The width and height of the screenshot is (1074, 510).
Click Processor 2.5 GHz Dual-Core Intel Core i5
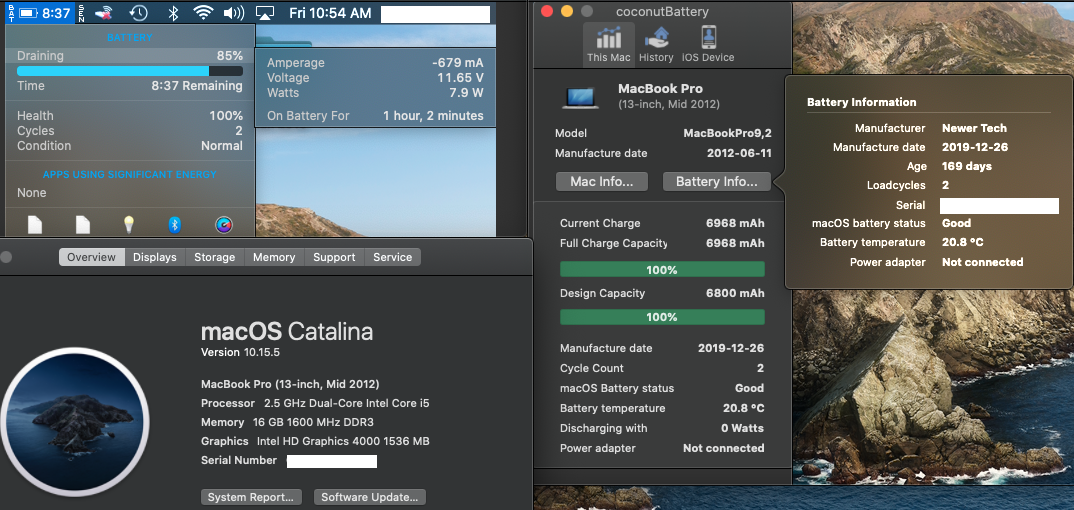tap(315, 403)
